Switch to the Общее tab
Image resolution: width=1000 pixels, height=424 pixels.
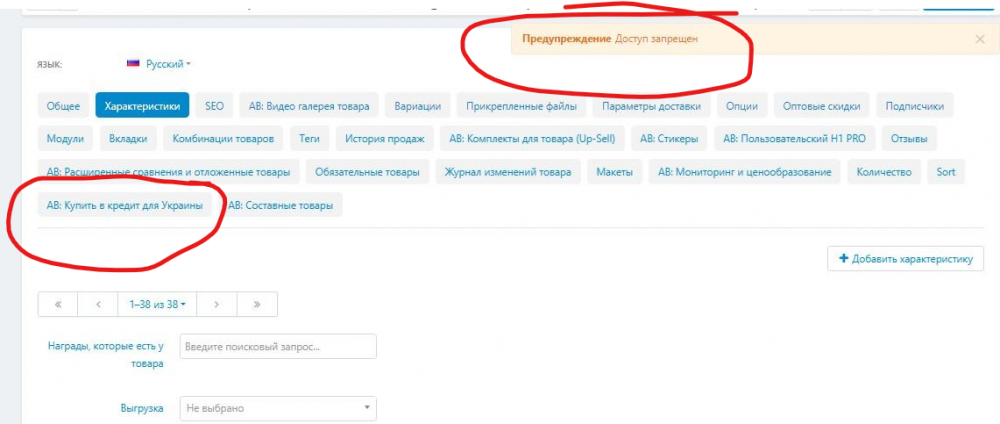pos(63,105)
